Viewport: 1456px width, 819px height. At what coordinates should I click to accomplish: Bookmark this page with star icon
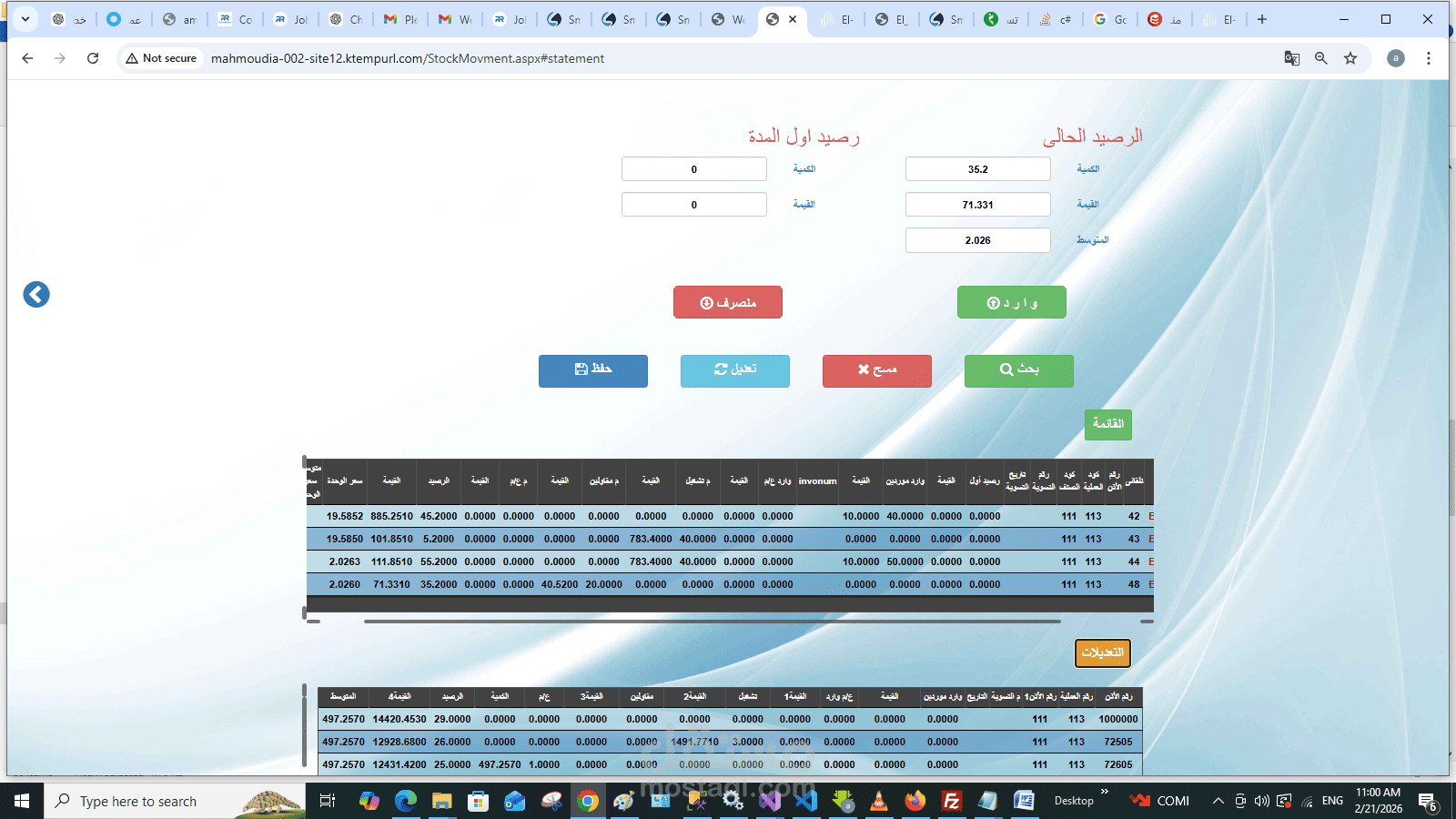[1350, 58]
